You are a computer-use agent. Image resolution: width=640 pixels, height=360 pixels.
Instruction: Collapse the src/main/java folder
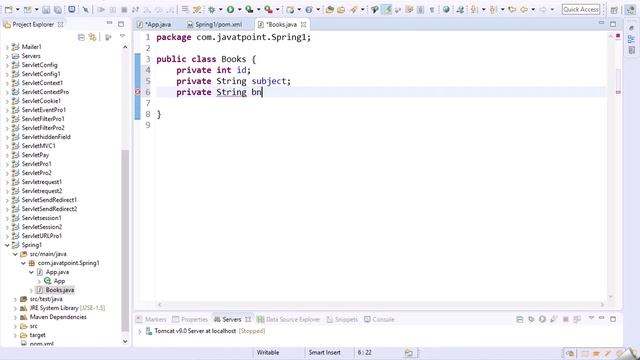coord(15,254)
